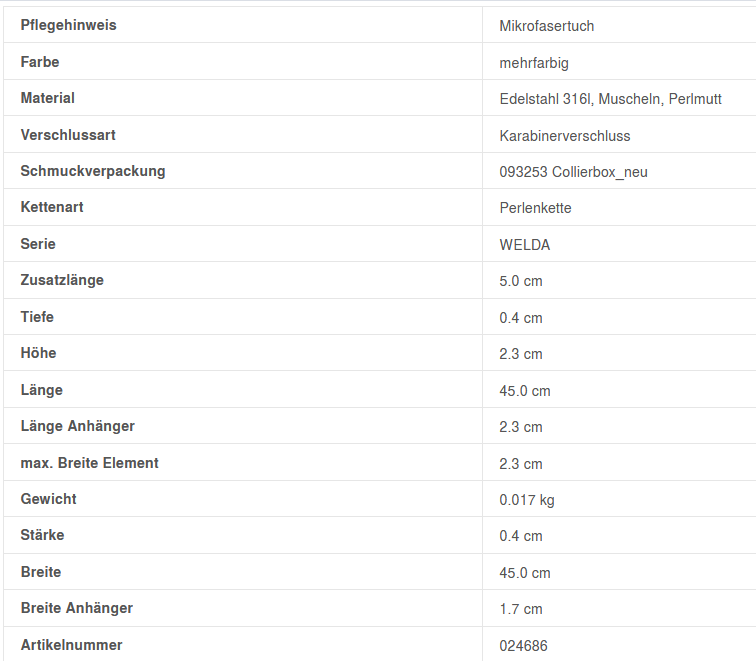Select the Artikelnummer value 024686
The width and height of the screenshot is (756, 661).
pos(524,646)
